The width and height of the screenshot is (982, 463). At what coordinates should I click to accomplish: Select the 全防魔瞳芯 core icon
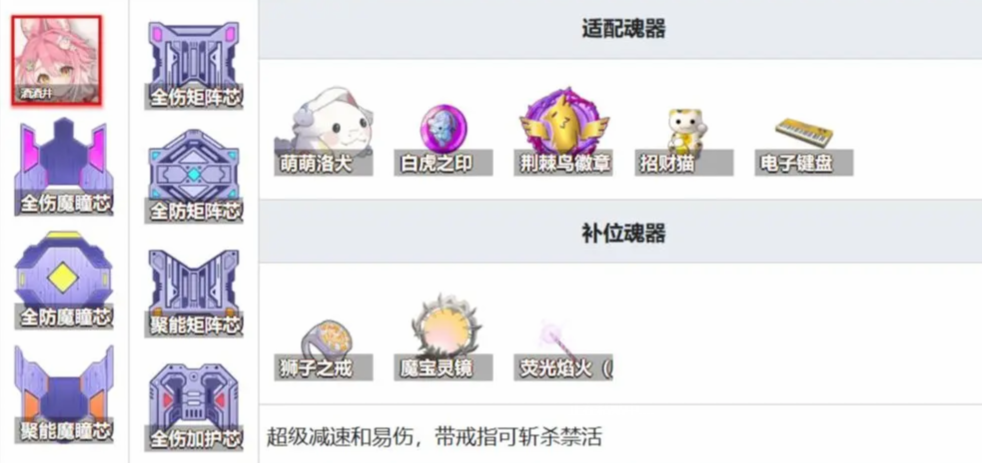click(64, 279)
